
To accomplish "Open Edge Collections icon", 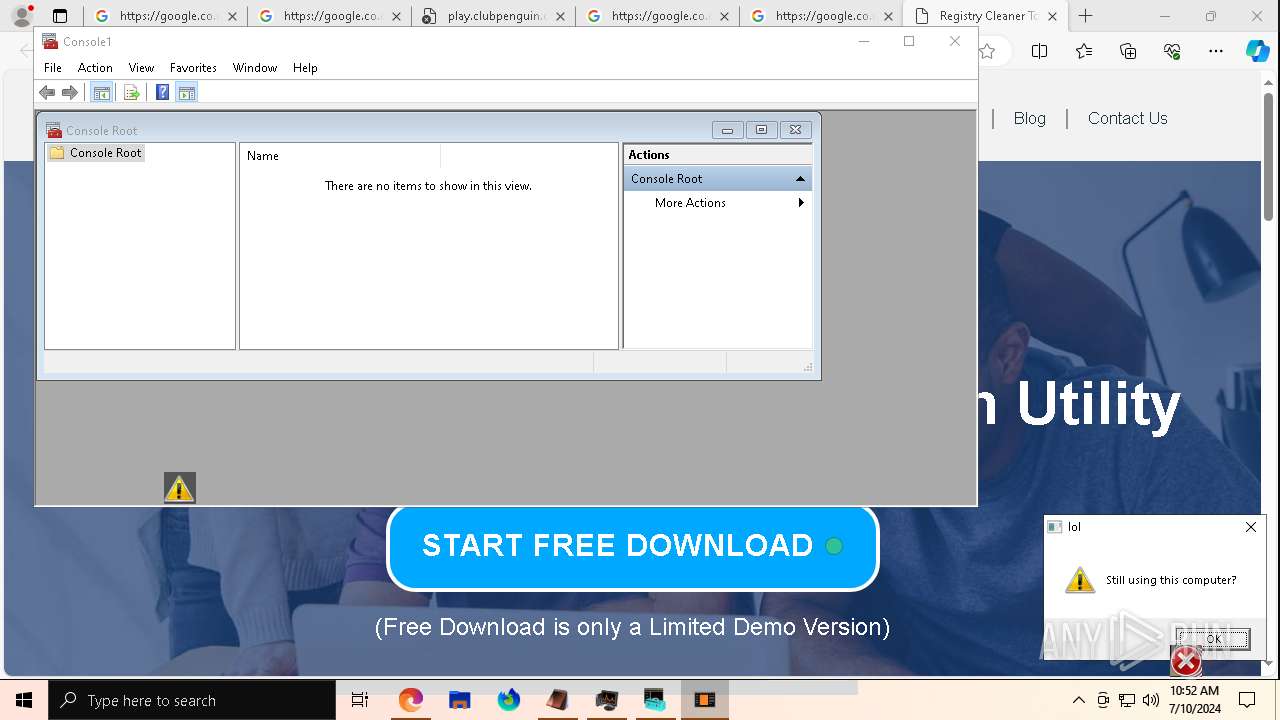I will pos(1128,51).
